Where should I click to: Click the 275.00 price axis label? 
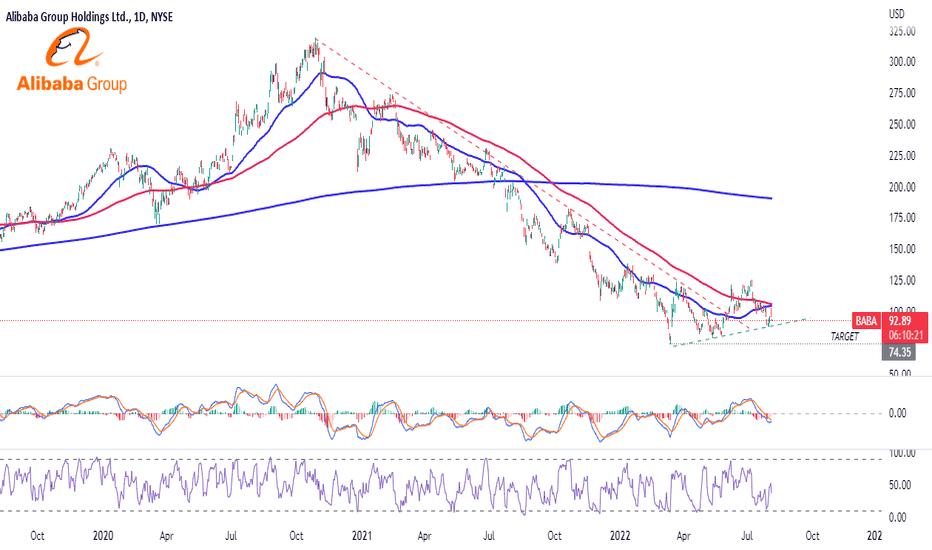(x=902, y=93)
